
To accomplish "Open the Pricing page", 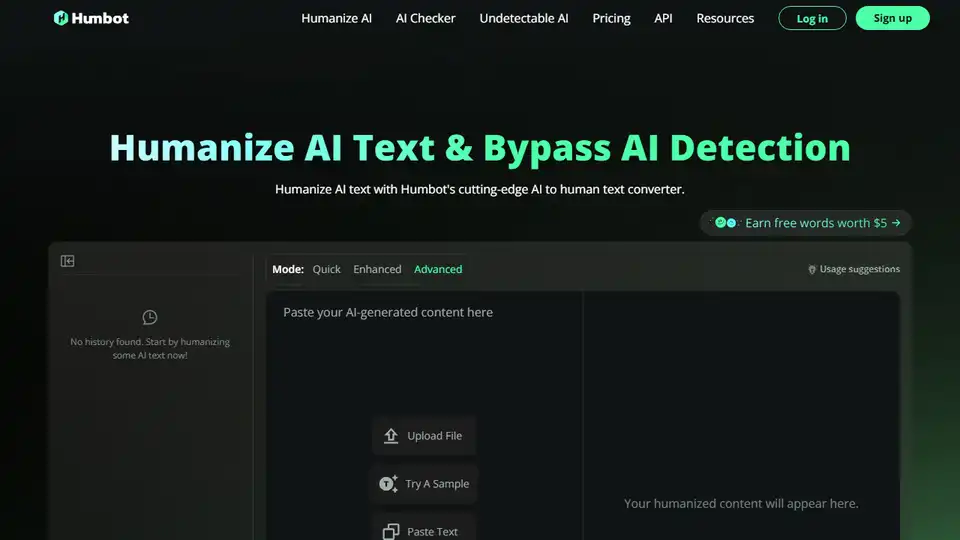I will [x=611, y=18].
